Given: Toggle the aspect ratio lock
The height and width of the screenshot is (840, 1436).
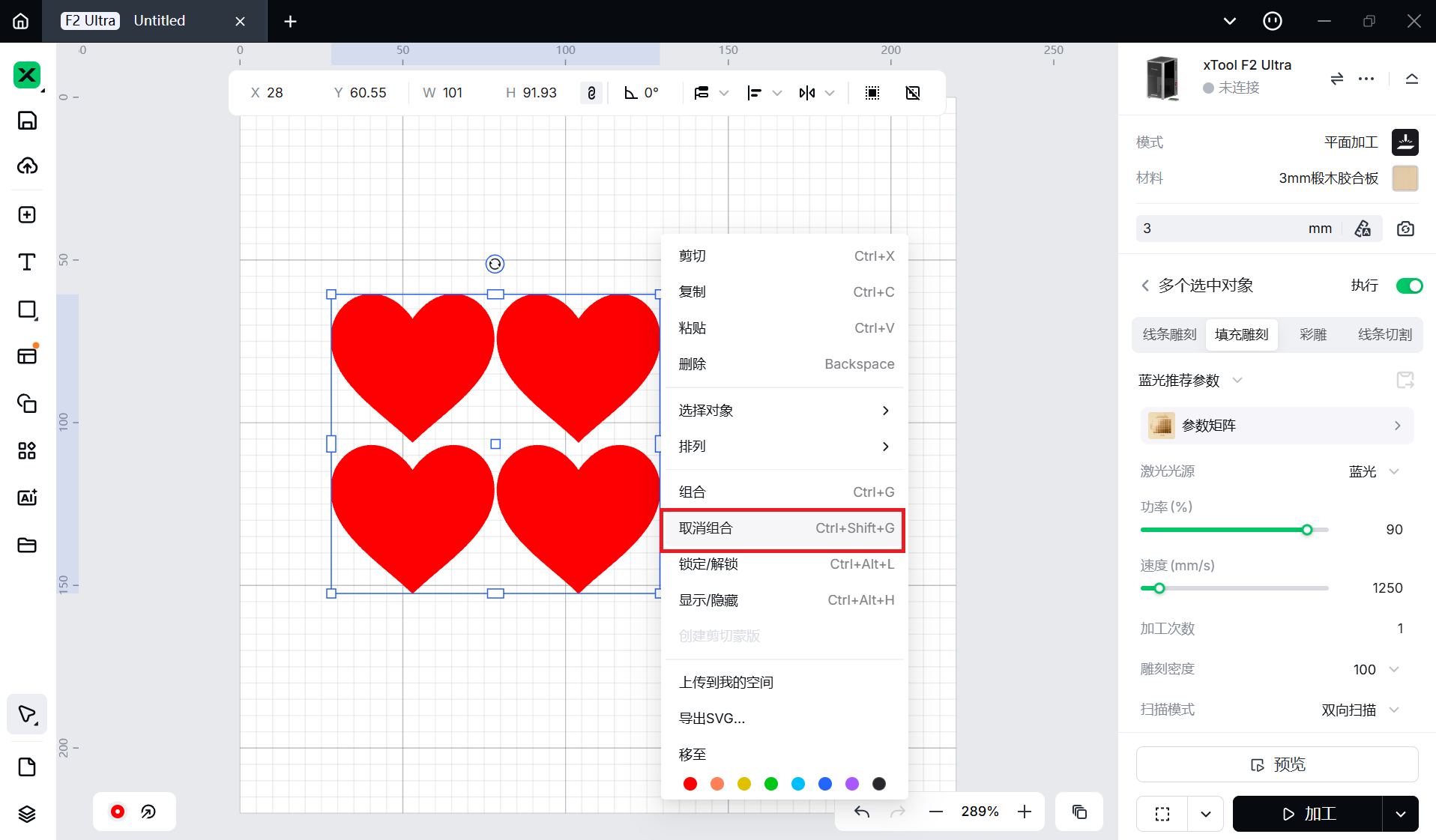Looking at the screenshot, I should pyautogui.click(x=591, y=93).
